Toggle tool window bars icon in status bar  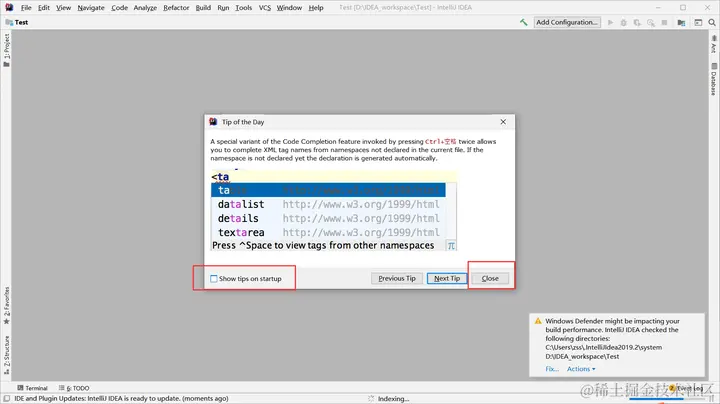point(6,398)
